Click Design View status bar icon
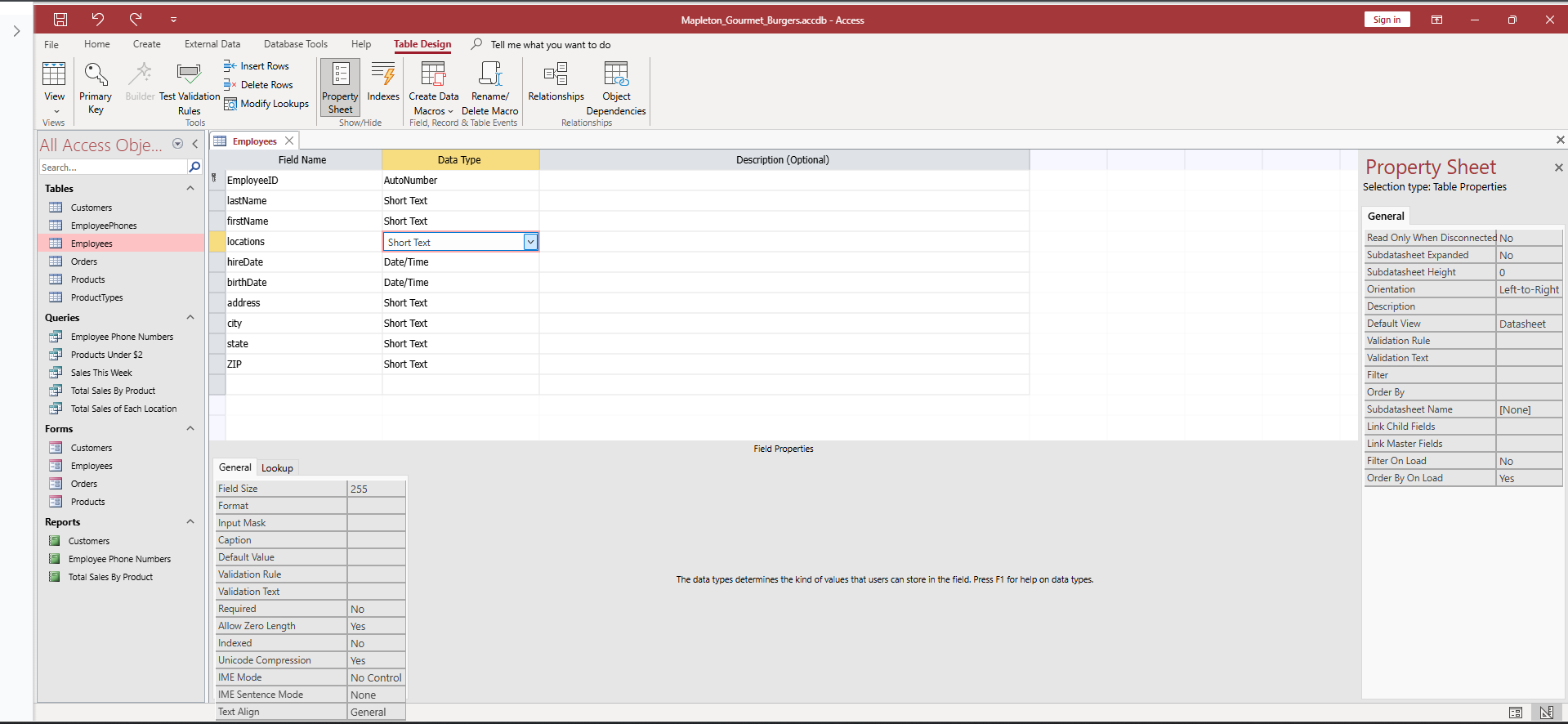The width and height of the screenshot is (1568, 724). click(1546, 713)
